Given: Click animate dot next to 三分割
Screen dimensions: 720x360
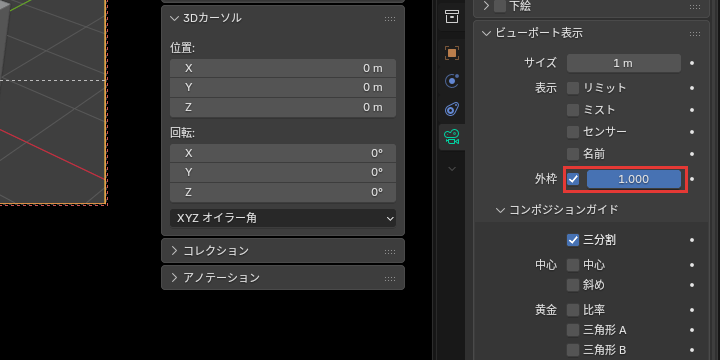Looking at the screenshot, I should coord(692,240).
